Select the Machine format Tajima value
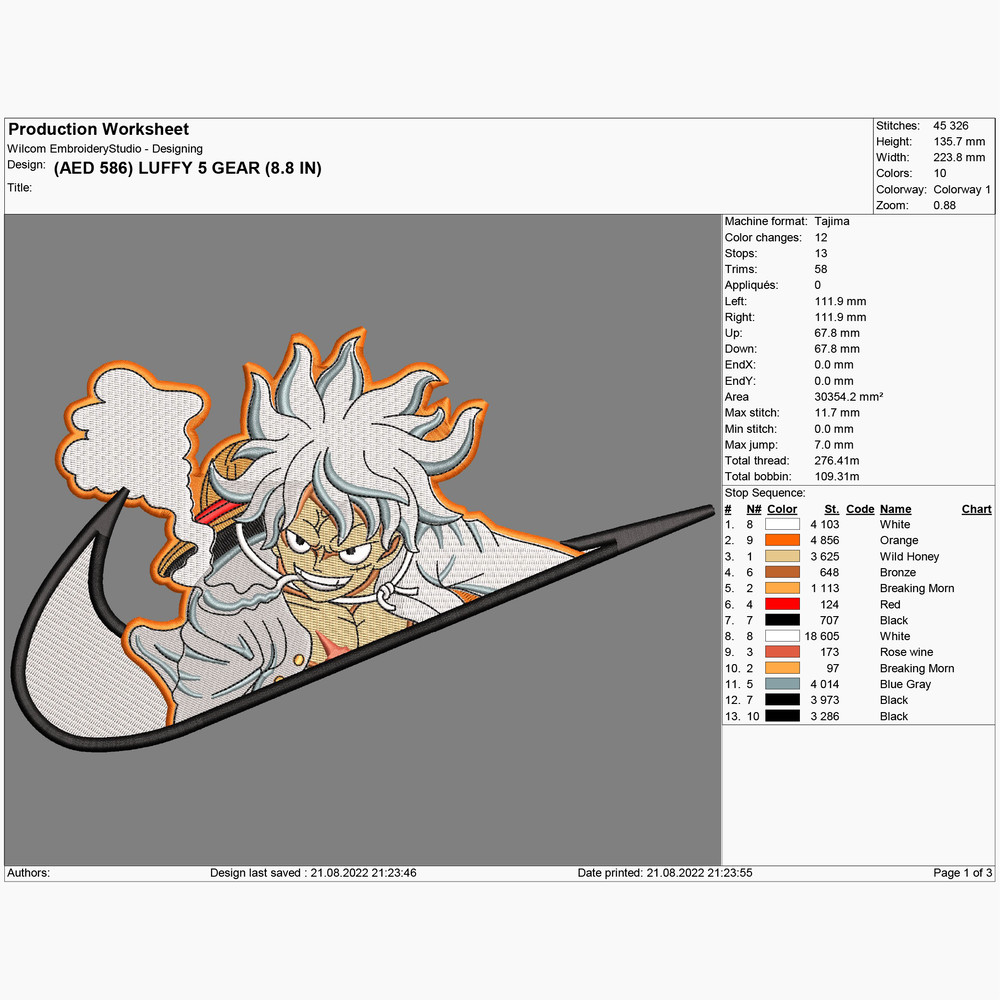The image size is (1000, 1000). 831,221
